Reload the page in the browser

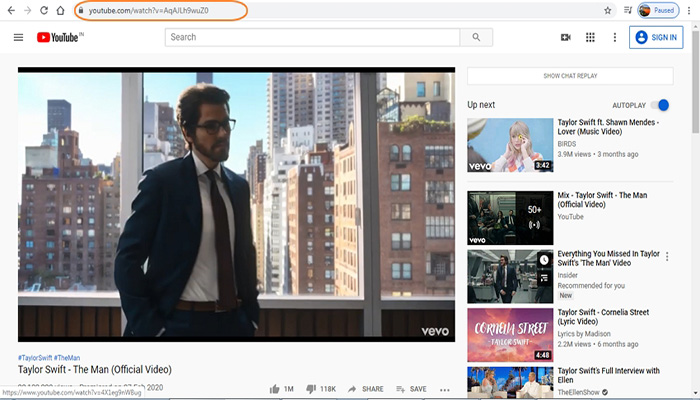pyautogui.click(x=44, y=10)
